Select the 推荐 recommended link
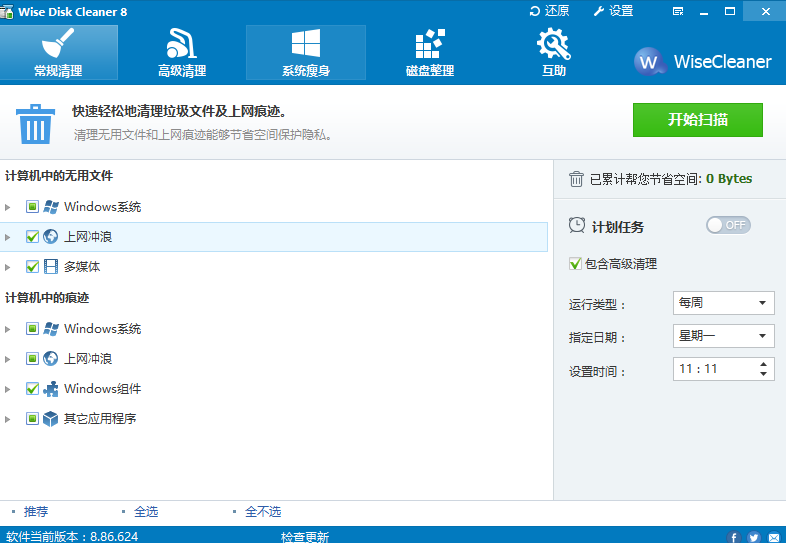 tap(36, 512)
